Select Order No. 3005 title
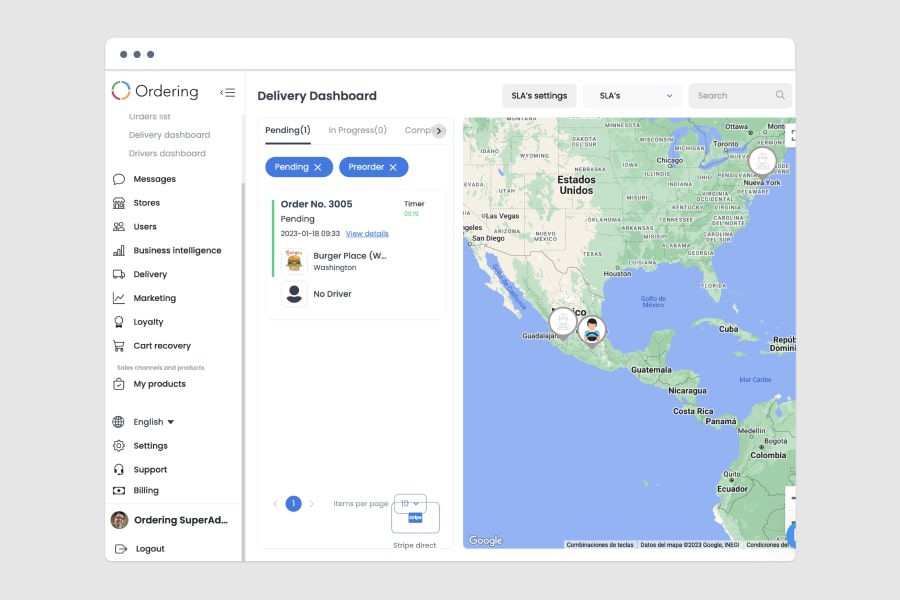Image resolution: width=900 pixels, height=600 pixels. (x=316, y=204)
